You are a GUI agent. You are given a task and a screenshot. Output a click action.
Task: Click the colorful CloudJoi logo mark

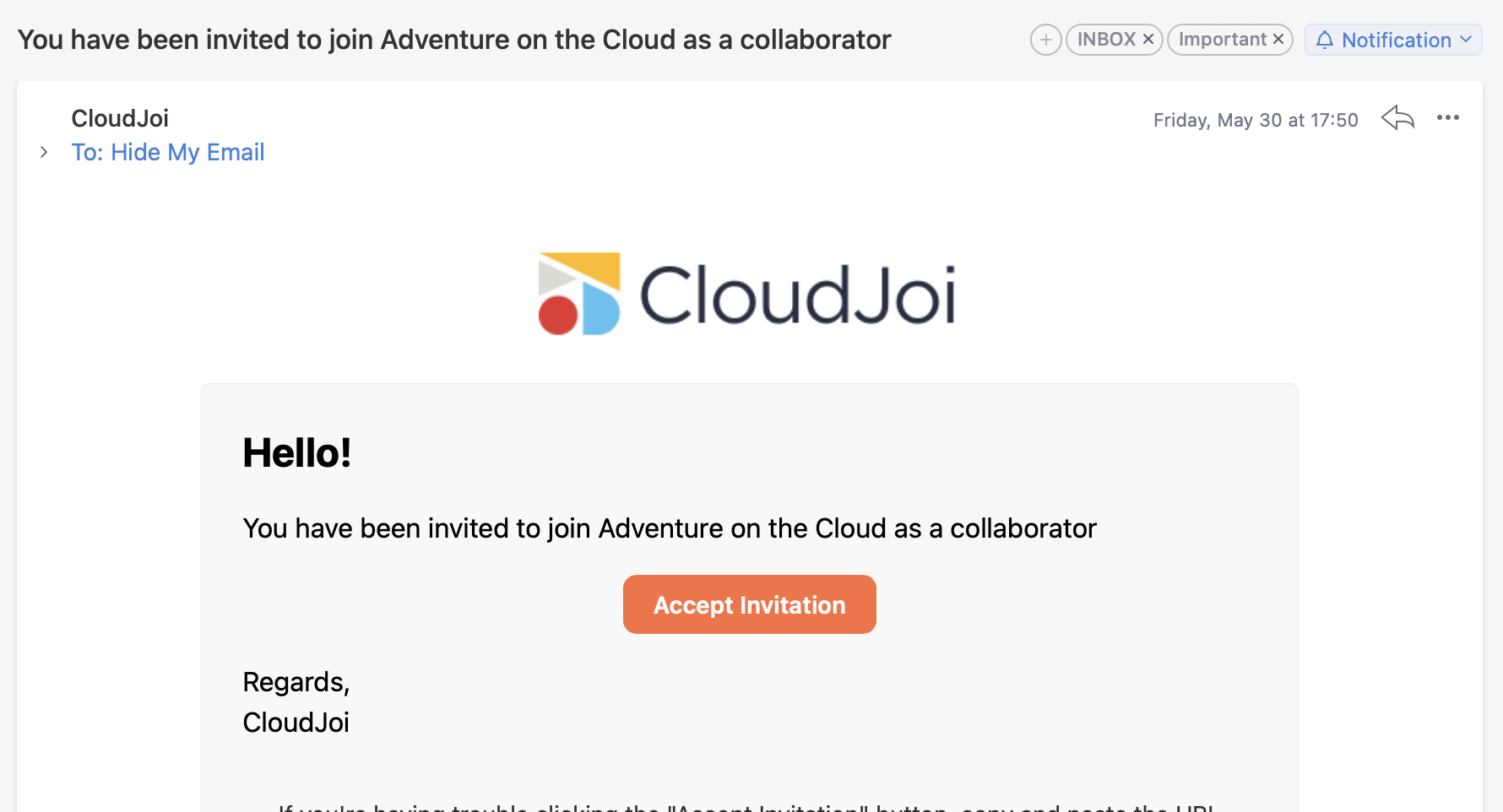pos(579,294)
